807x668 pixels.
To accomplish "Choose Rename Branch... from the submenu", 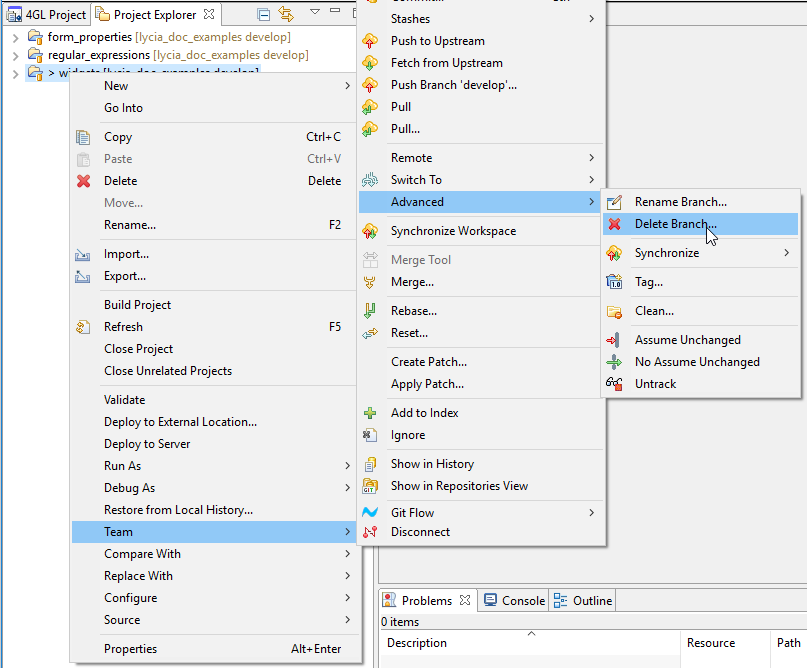I will point(680,202).
